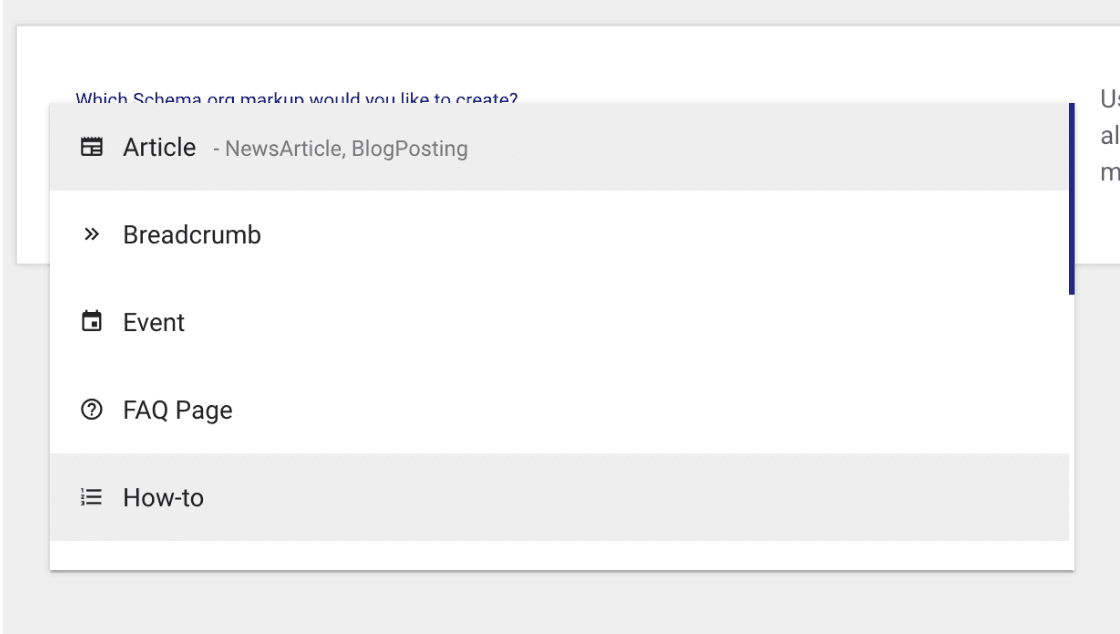Click the dark blue scrollbar thumb
The width and height of the screenshot is (1120, 634).
(1071, 198)
